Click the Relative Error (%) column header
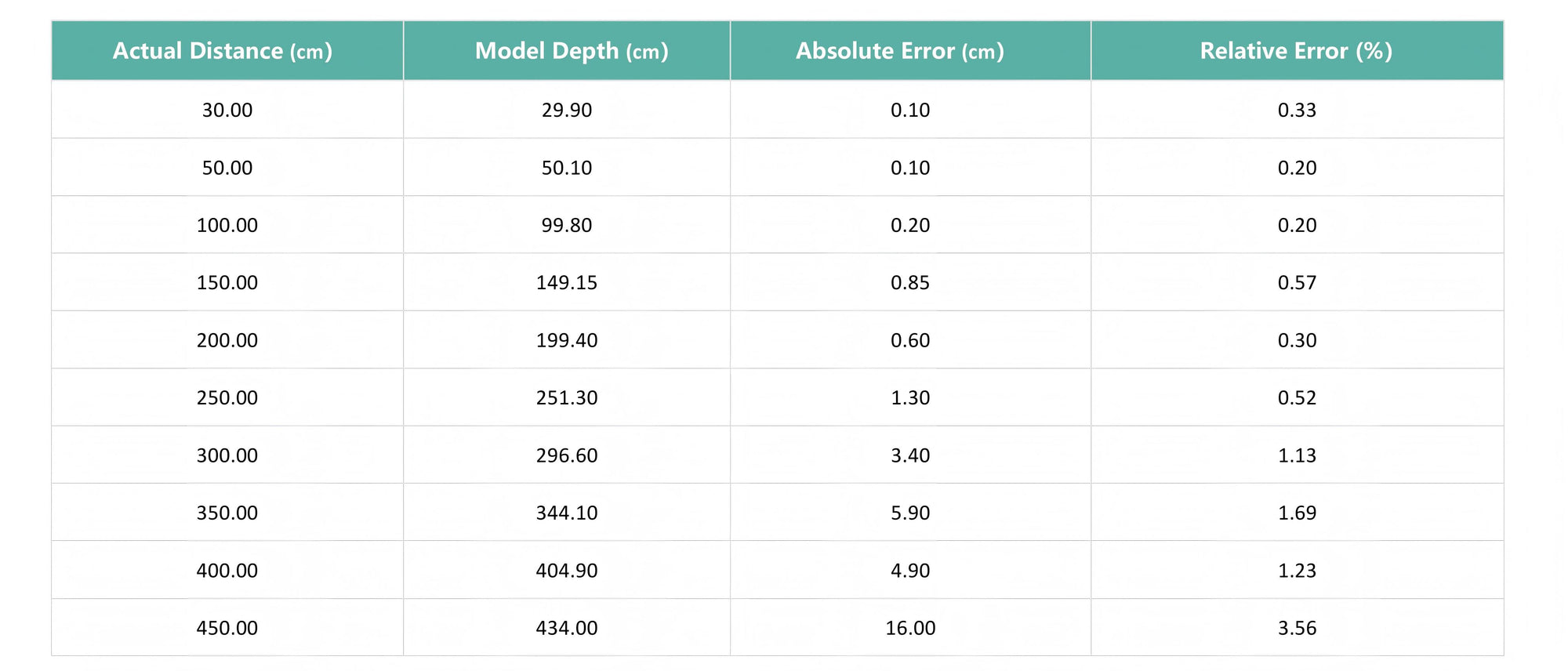The image size is (1568, 671). (x=1298, y=51)
